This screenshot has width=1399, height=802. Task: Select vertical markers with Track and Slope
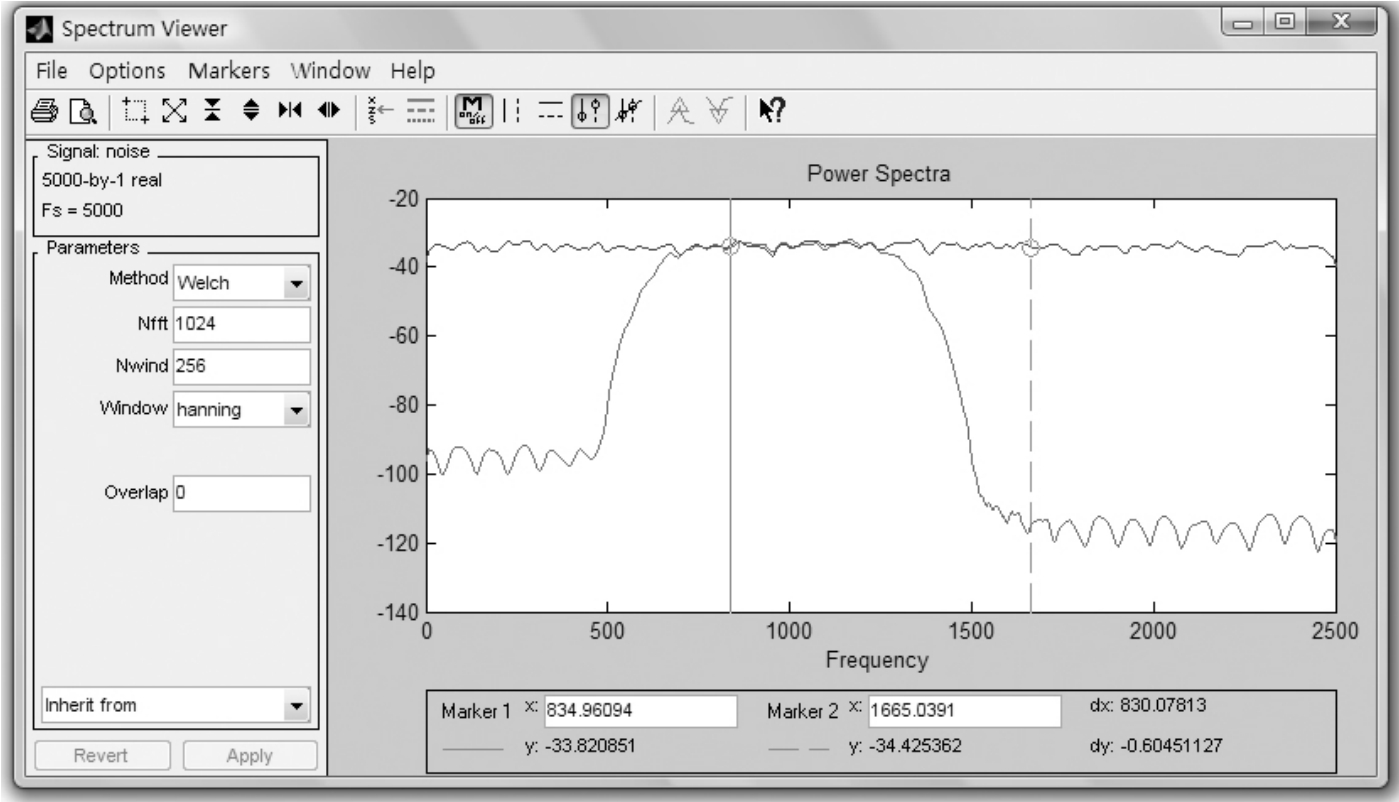click(629, 109)
